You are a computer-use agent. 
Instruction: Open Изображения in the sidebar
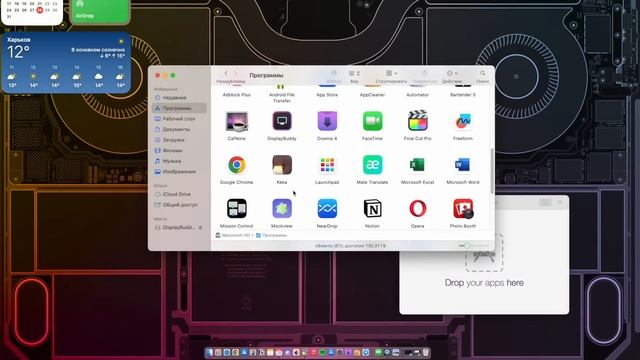(179, 172)
